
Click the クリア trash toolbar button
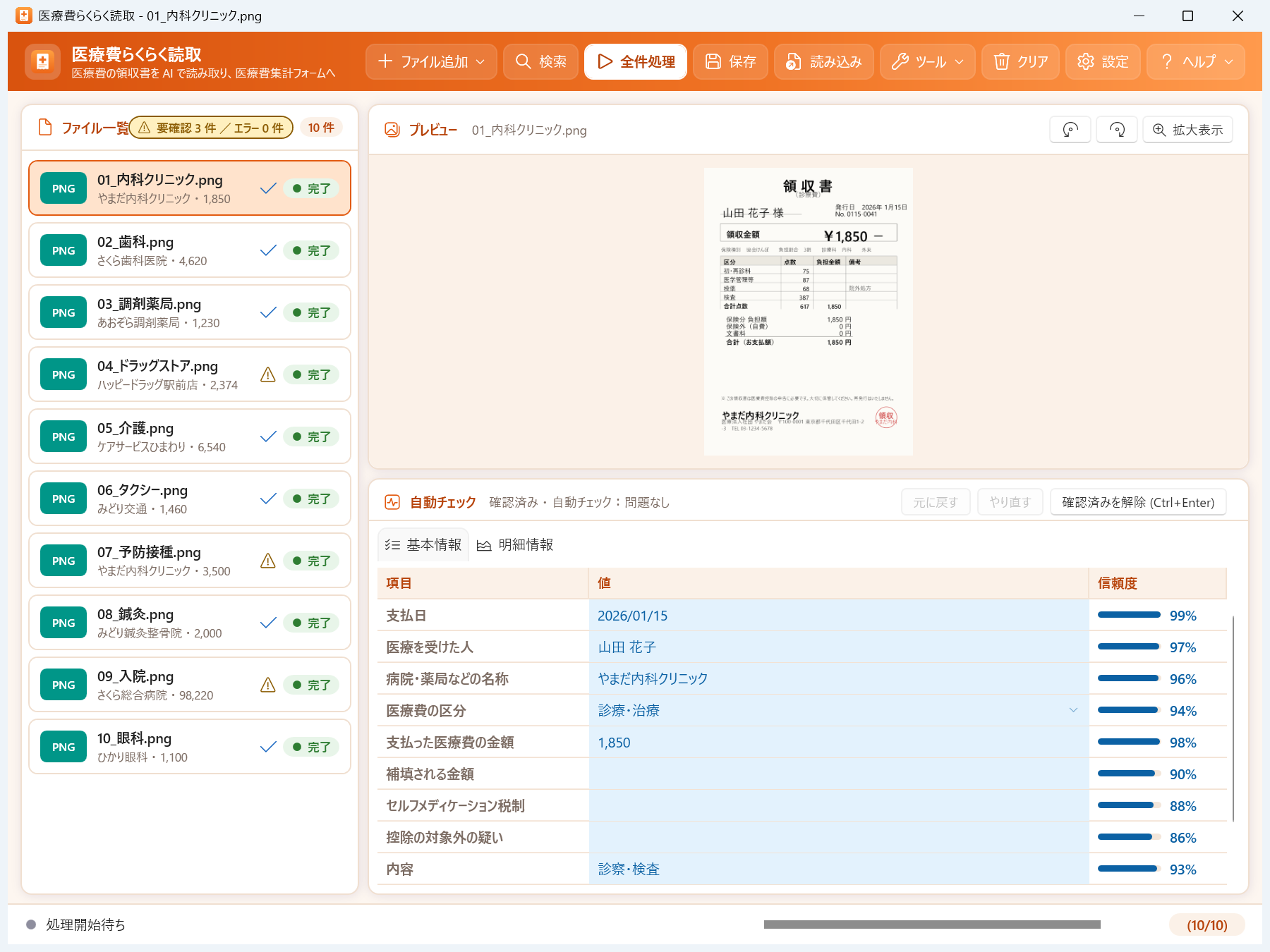coord(1020,61)
